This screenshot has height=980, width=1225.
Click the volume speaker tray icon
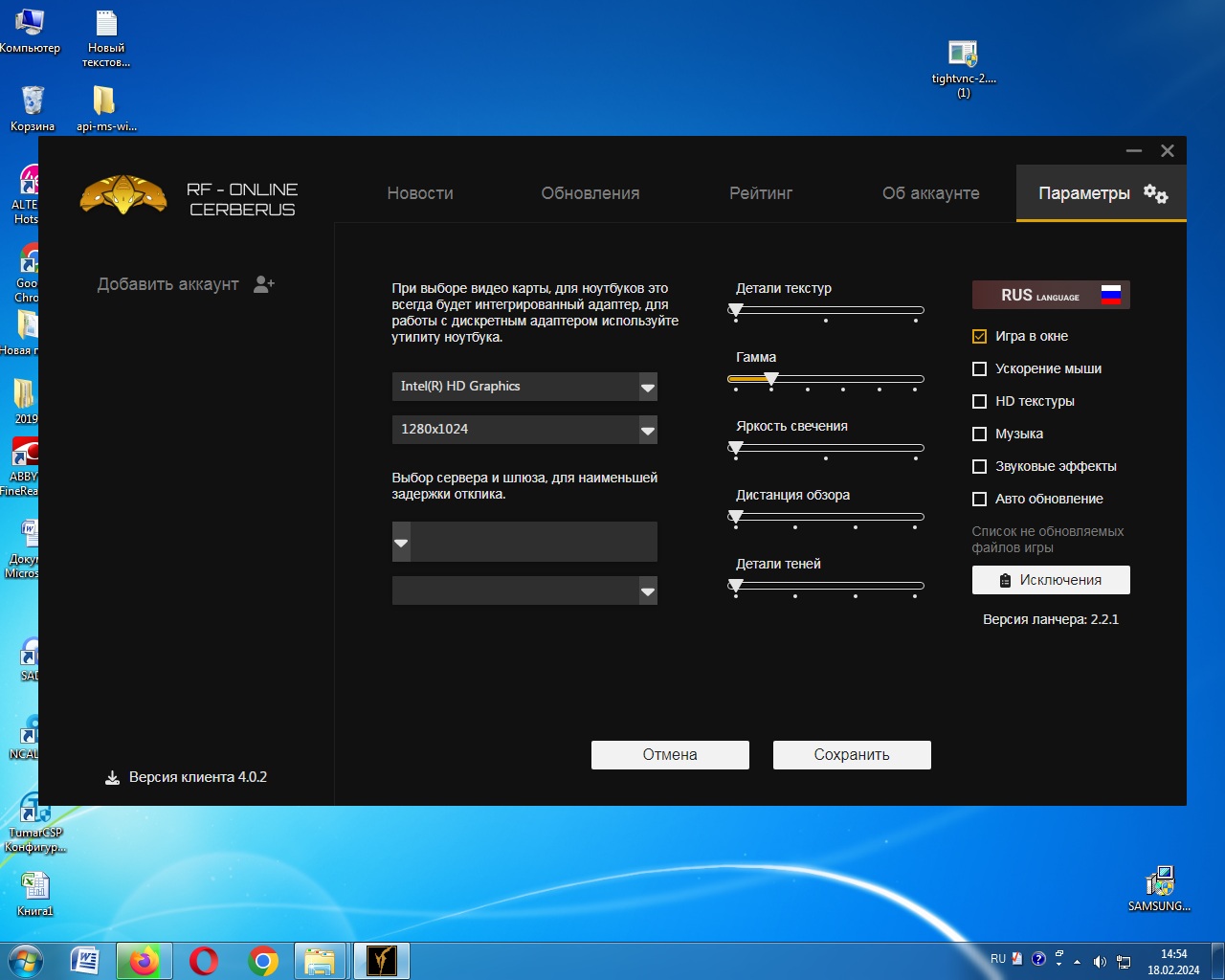point(1100,962)
